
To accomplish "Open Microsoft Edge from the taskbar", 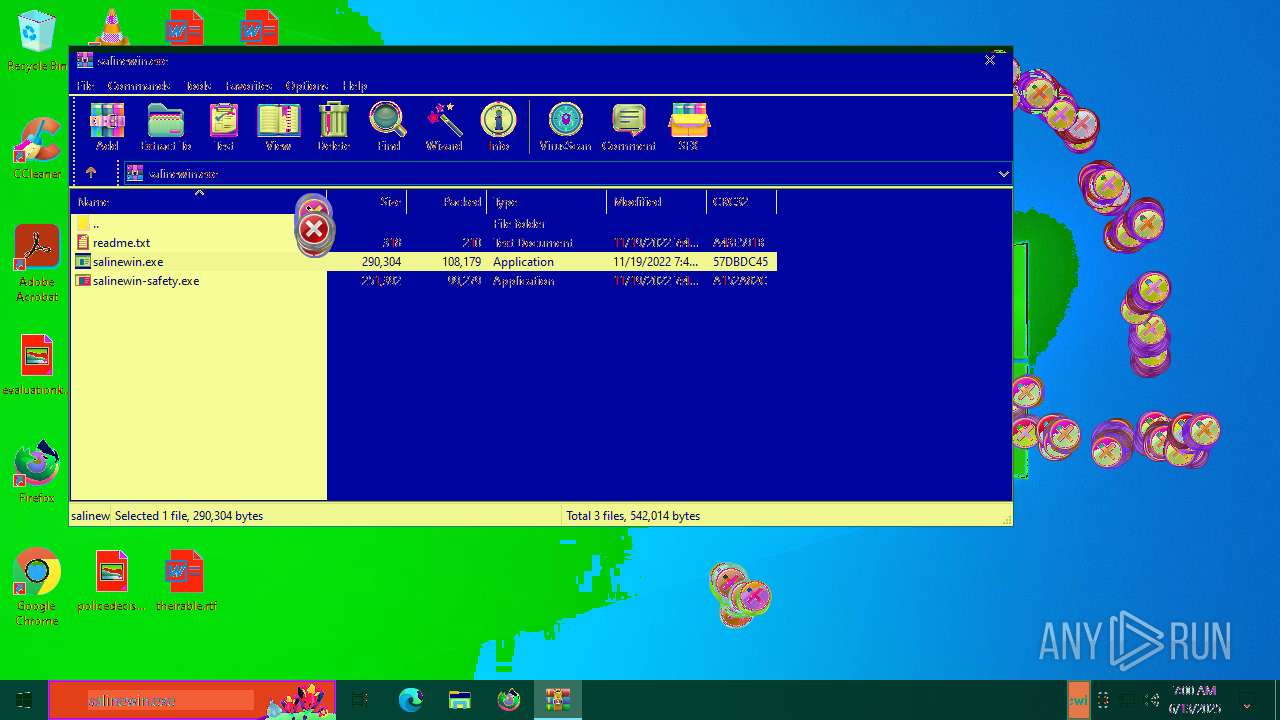I will (411, 700).
